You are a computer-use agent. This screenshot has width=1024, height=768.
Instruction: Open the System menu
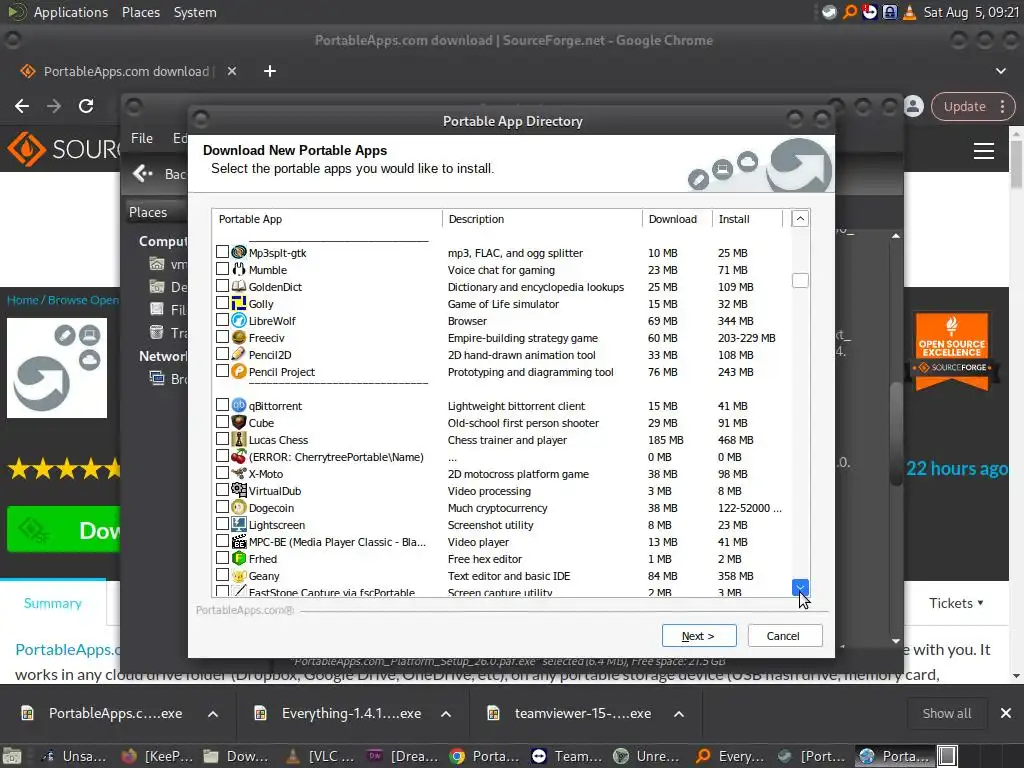[195, 12]
